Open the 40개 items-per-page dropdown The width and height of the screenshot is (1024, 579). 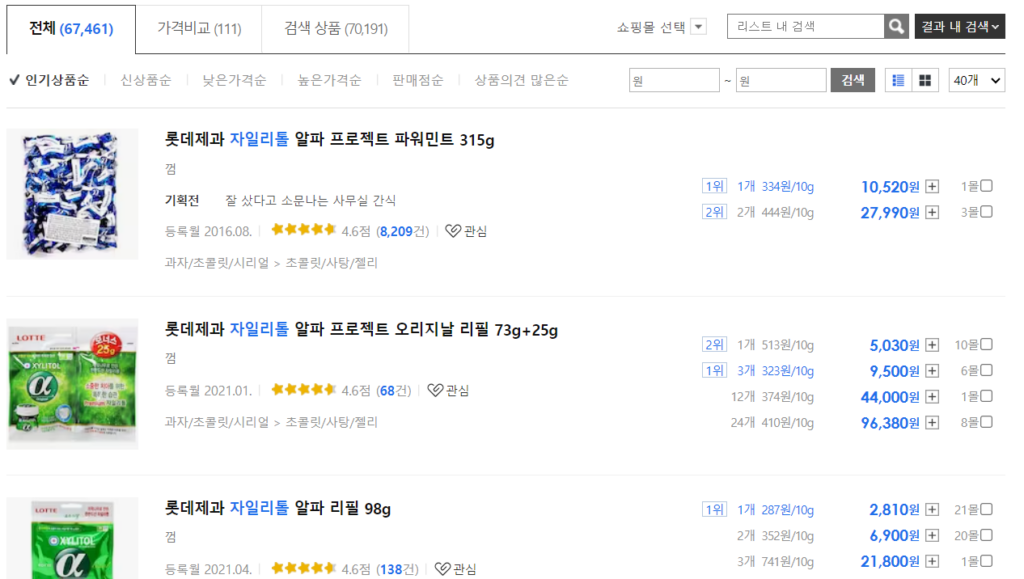[976, 79]
